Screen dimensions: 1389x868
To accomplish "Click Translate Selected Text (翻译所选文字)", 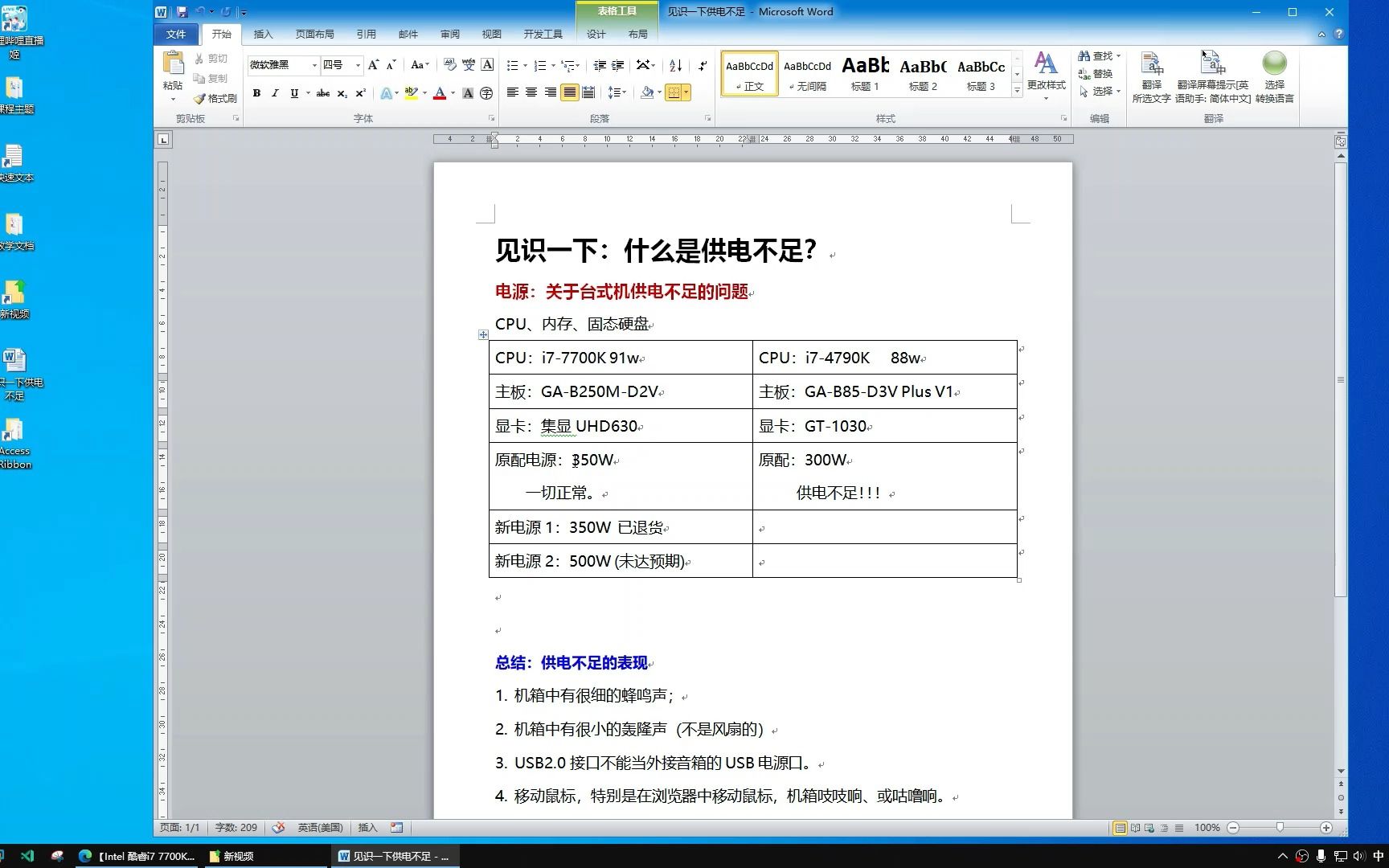I will [1151, 77].
